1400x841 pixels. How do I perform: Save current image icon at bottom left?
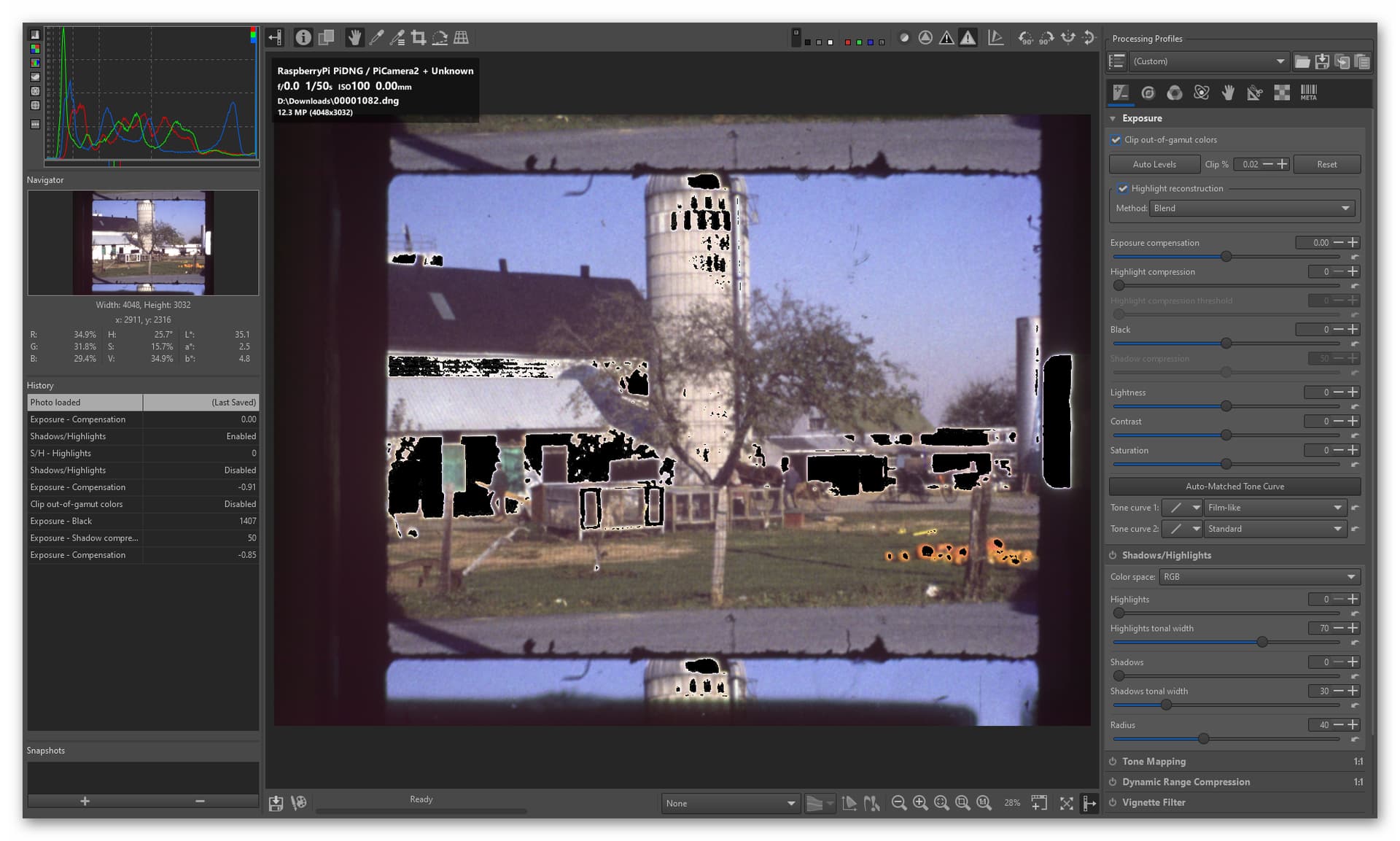[x=276, y=803]
